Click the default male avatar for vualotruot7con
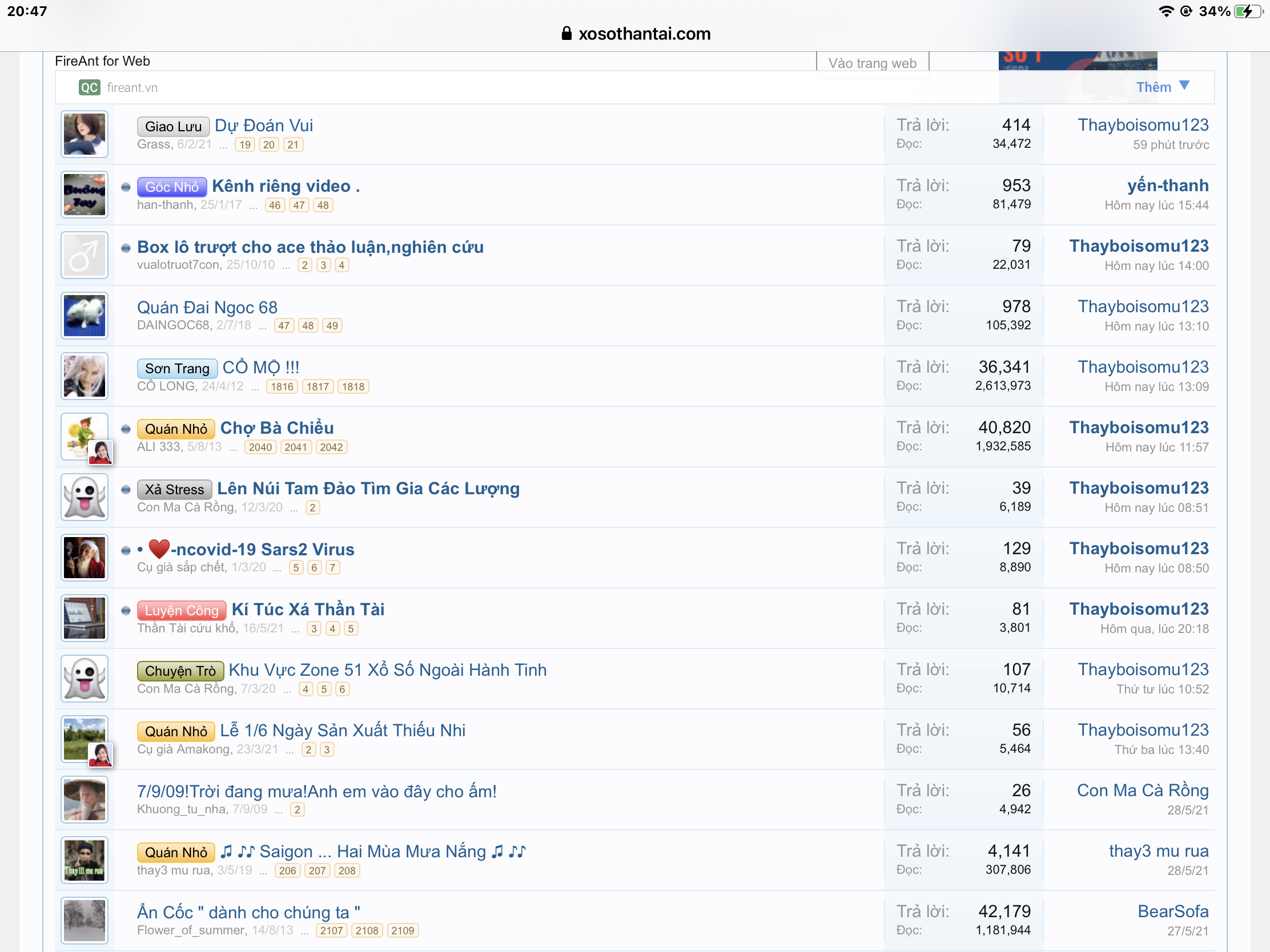This screenshot has width=1270, height=952. tap(85, 255)
